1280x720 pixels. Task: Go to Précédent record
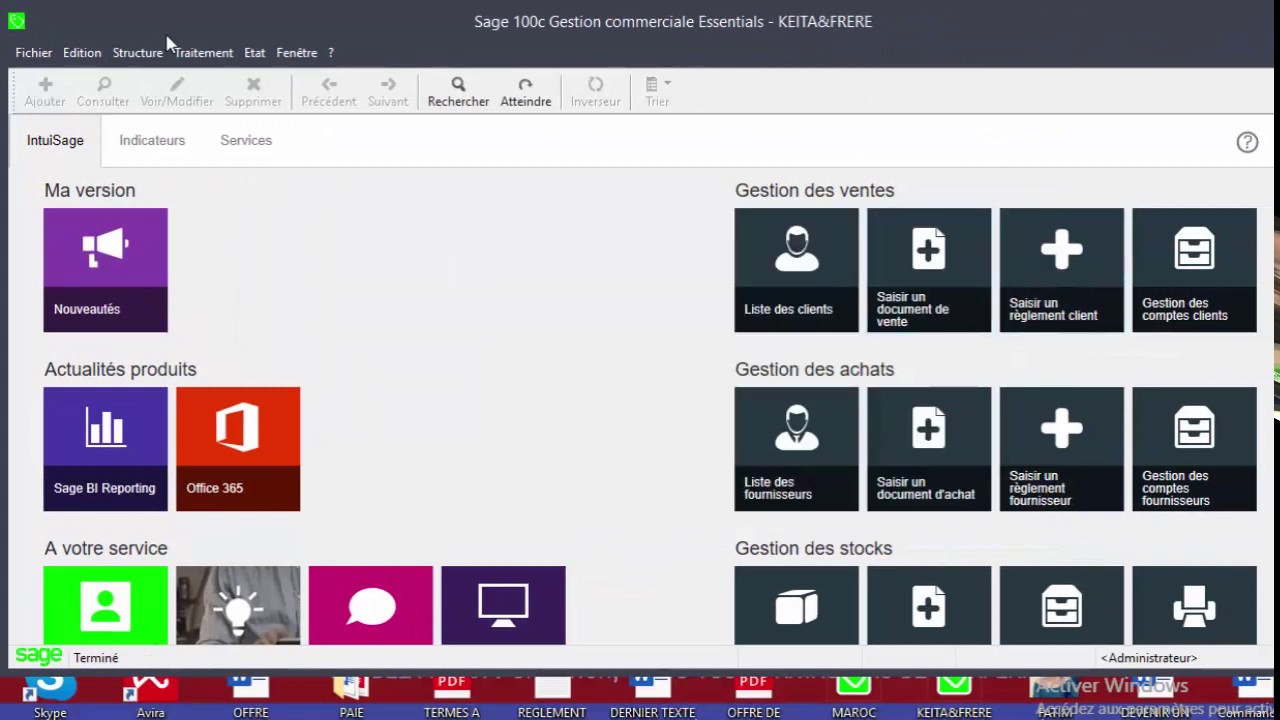click(329, 92)
